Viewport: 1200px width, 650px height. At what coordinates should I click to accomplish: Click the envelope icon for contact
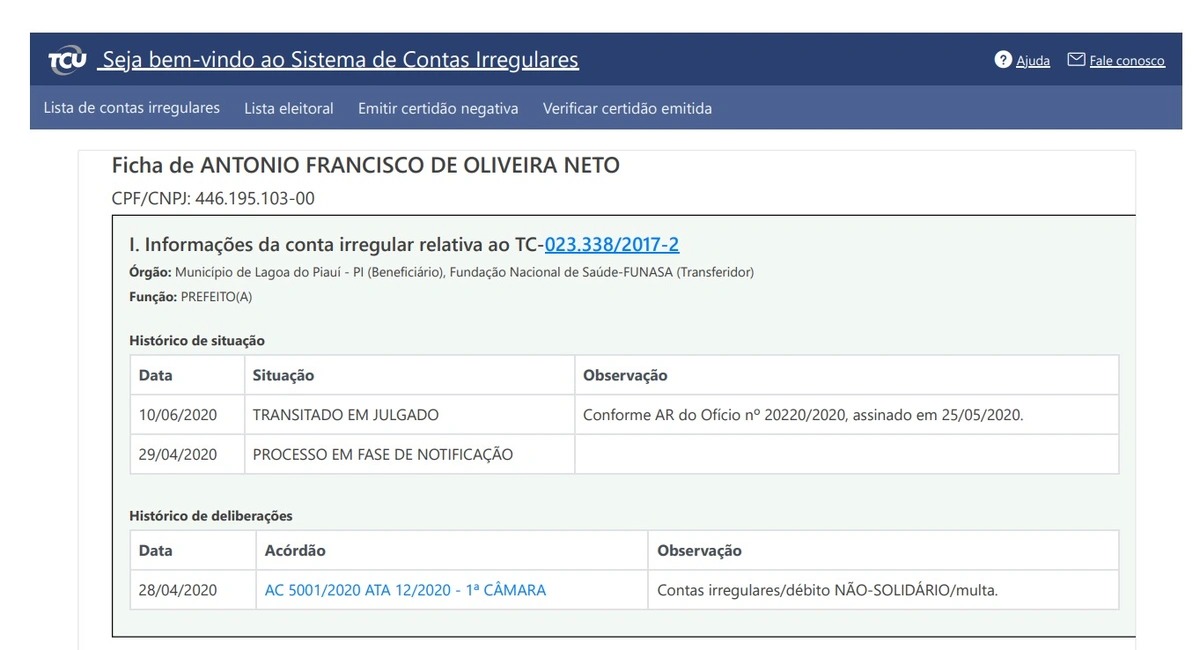point(1076,60)
